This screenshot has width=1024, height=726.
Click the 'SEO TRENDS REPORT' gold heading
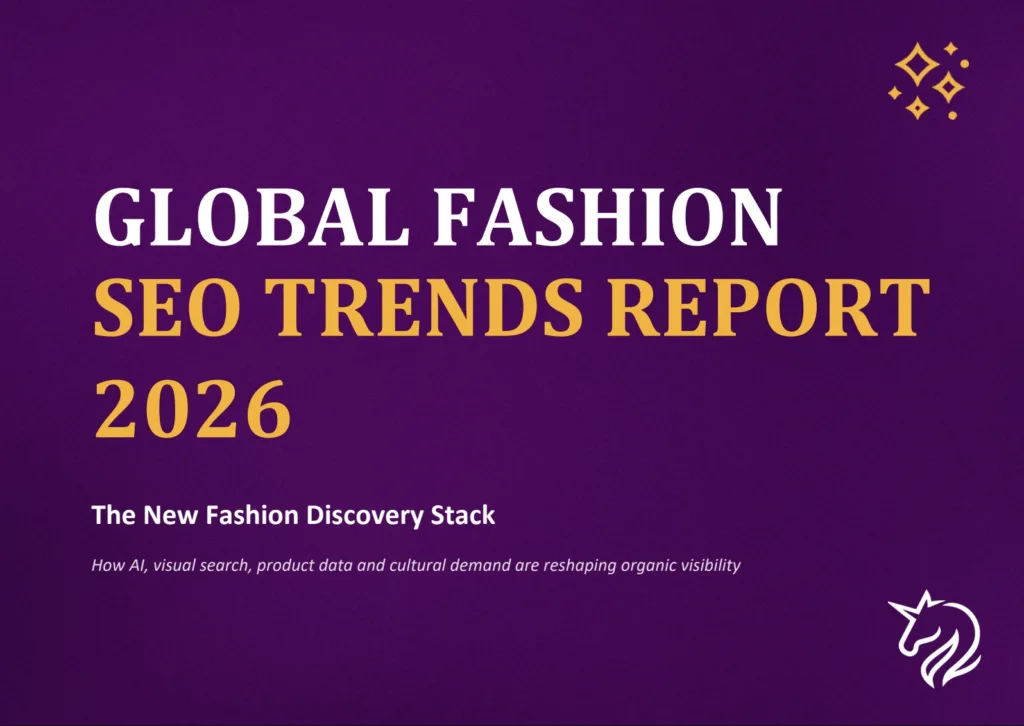512,308
